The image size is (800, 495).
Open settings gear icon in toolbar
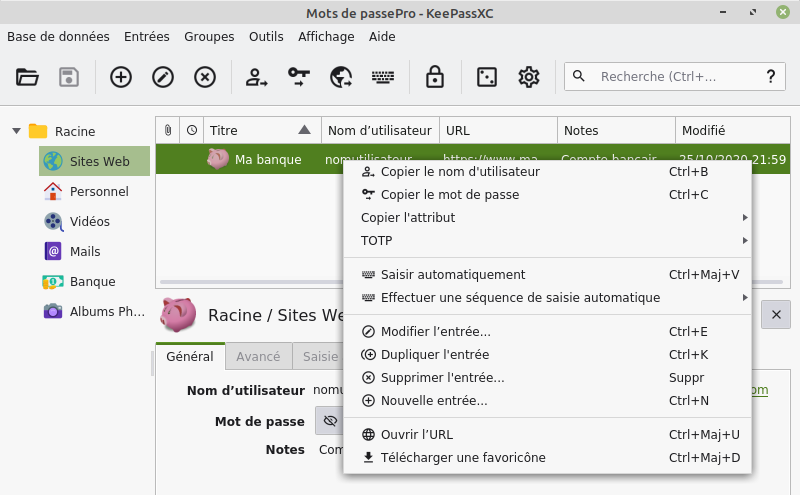[x=529, y=77]
